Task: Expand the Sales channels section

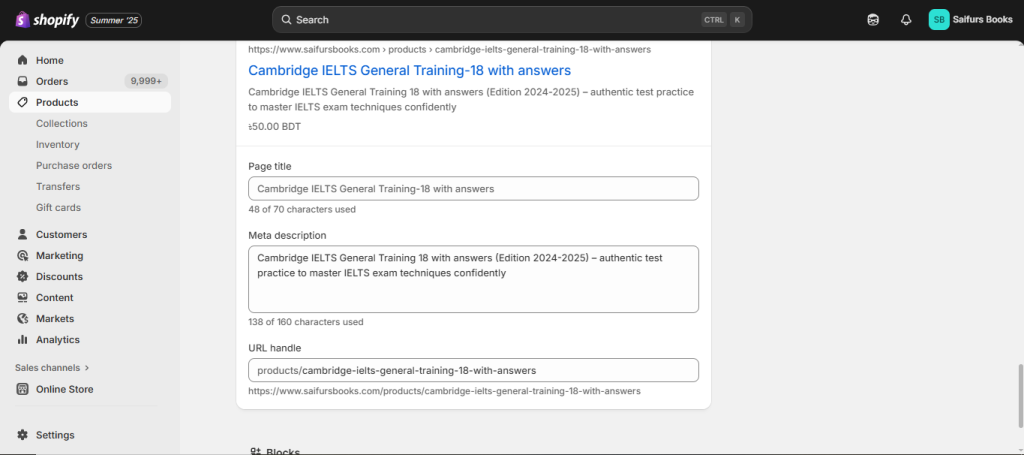Action: point(52,367)
